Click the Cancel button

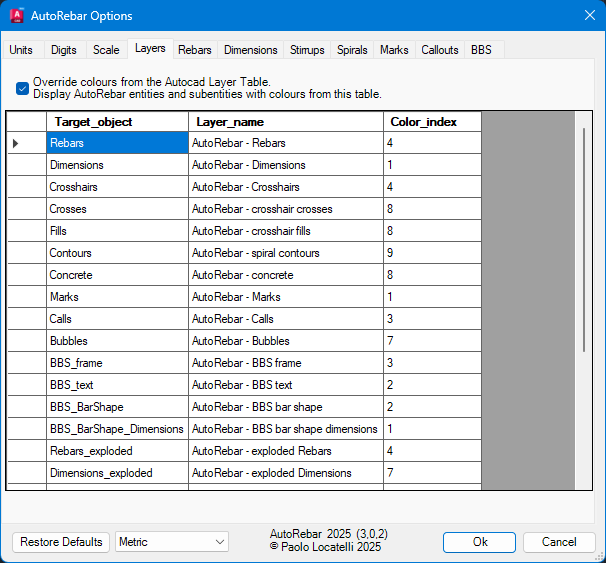(x=559, y=542)
